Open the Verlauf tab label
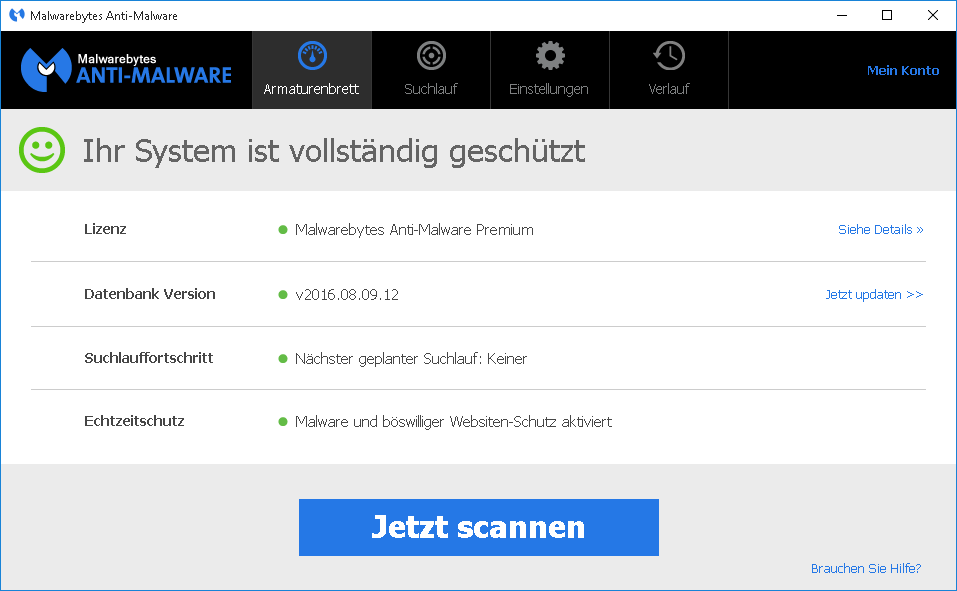957x591 pixels. (x=669, y=89)
